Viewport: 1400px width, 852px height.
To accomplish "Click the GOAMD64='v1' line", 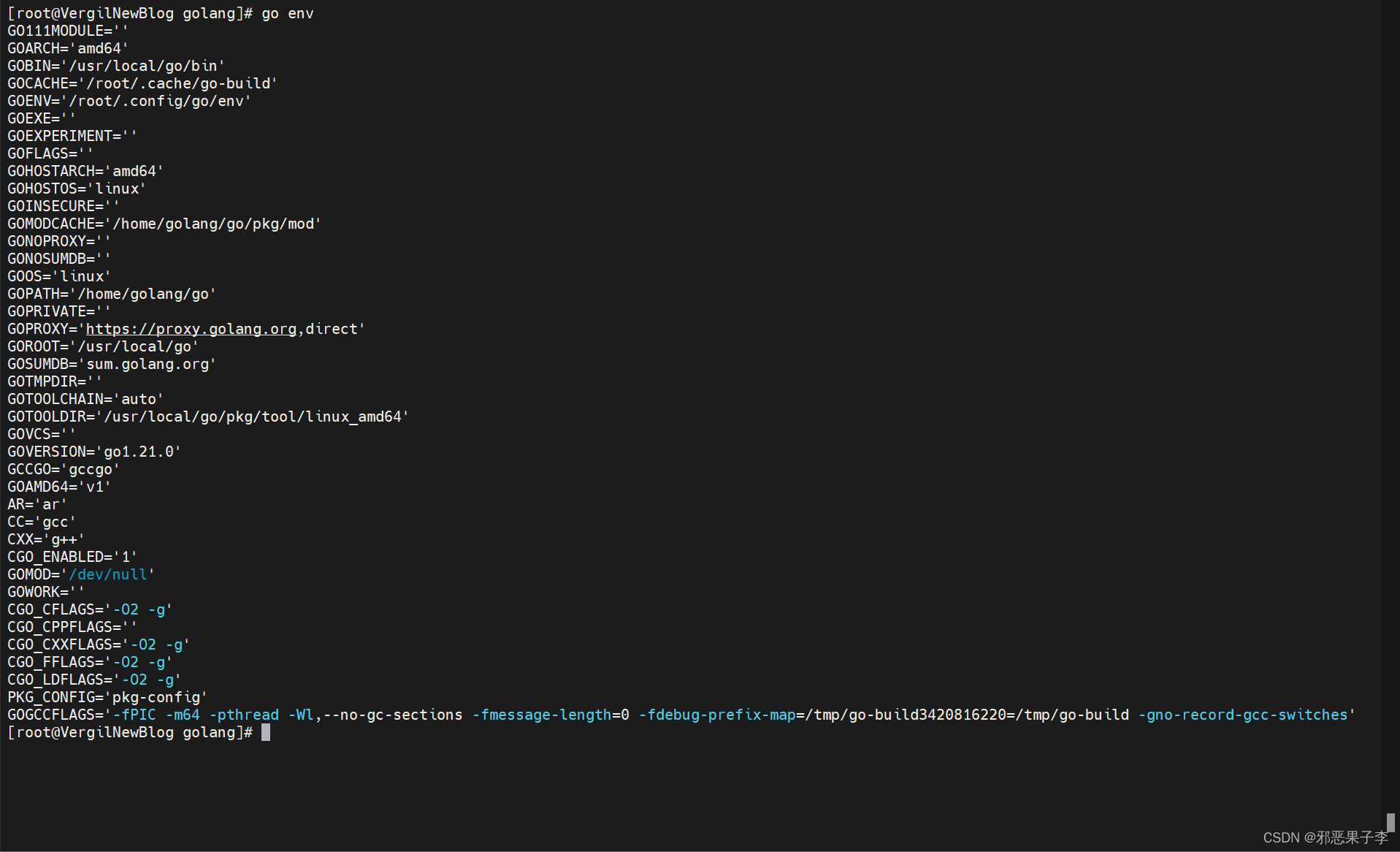I will pyautogui.click(x=59, y=487).
